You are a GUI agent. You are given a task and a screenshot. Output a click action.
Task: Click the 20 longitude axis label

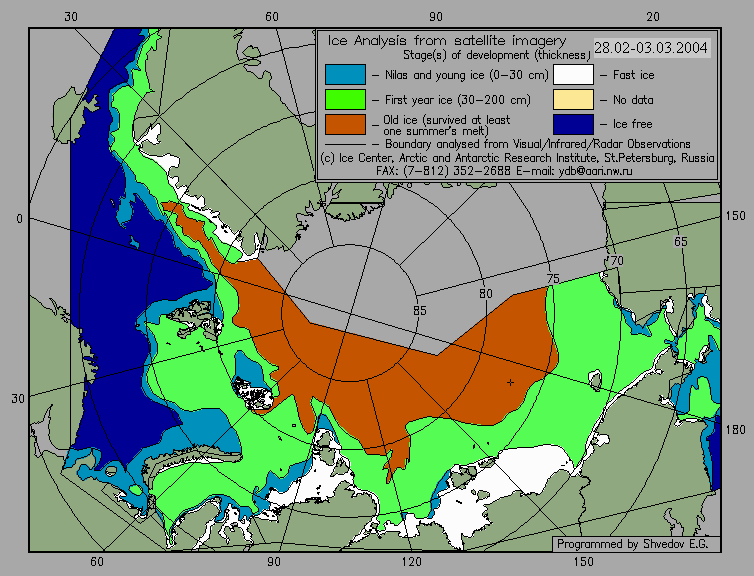pos(653,17)
